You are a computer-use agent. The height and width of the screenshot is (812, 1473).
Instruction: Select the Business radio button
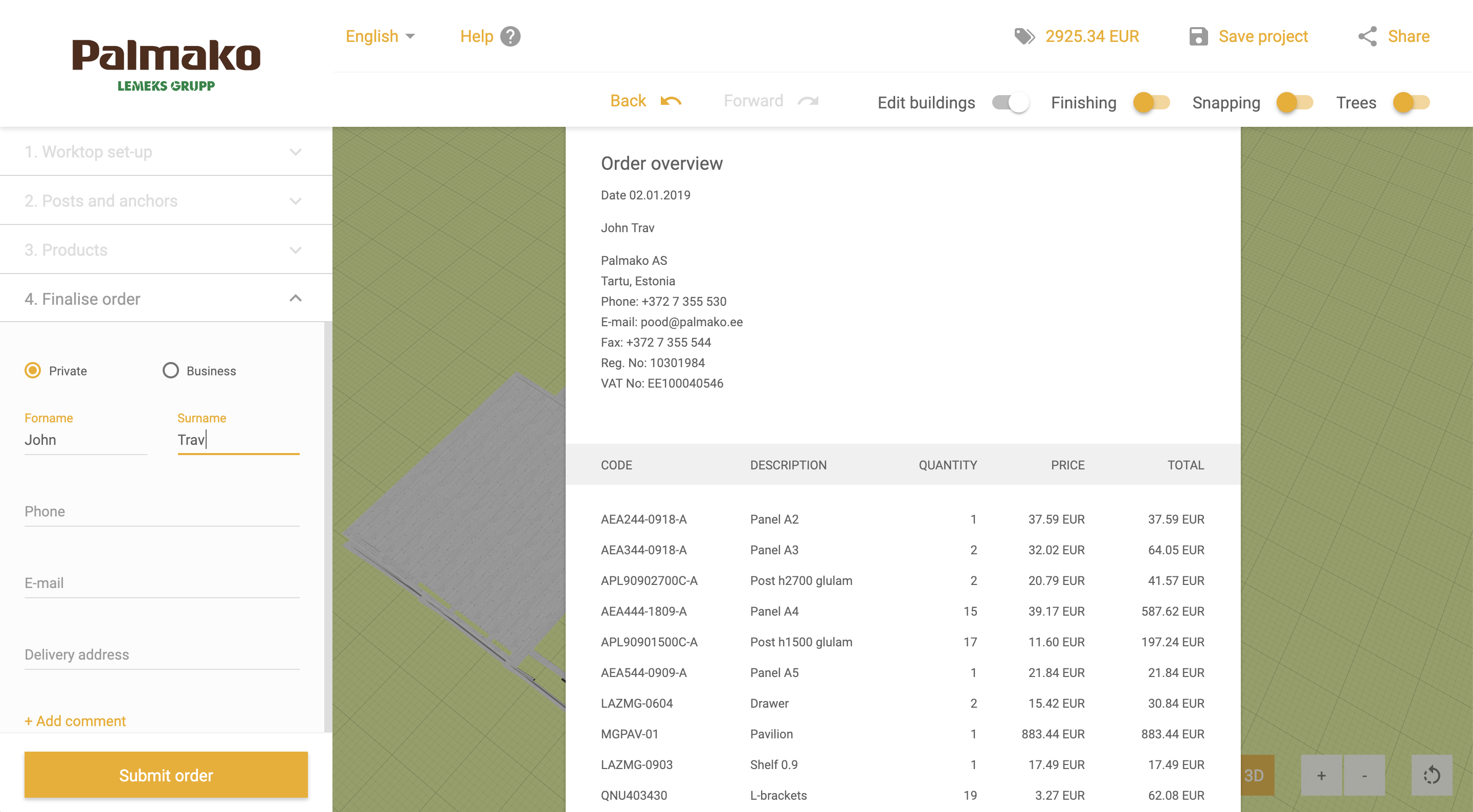point(170,371)
